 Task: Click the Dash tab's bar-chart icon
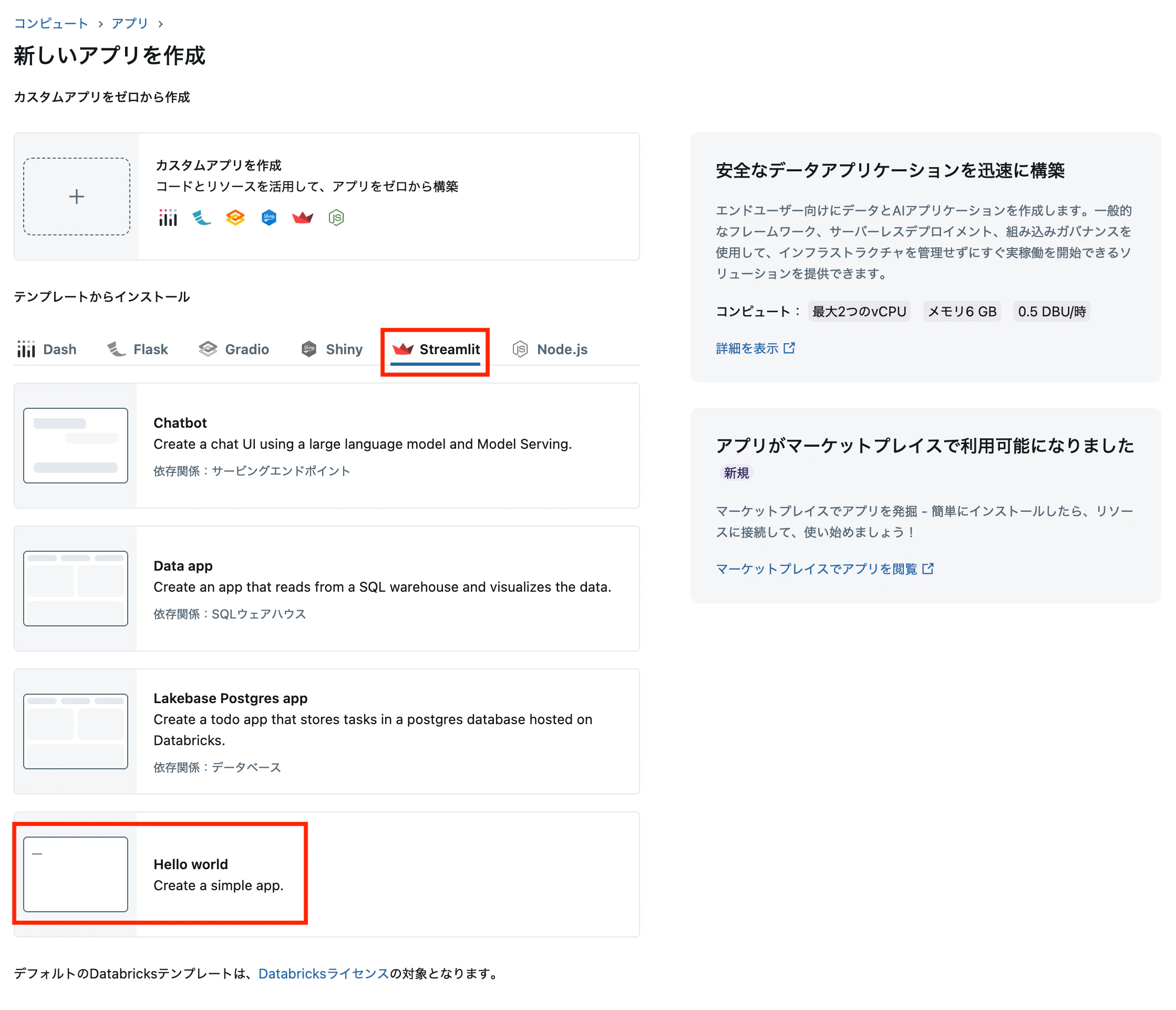pos(26,349)
